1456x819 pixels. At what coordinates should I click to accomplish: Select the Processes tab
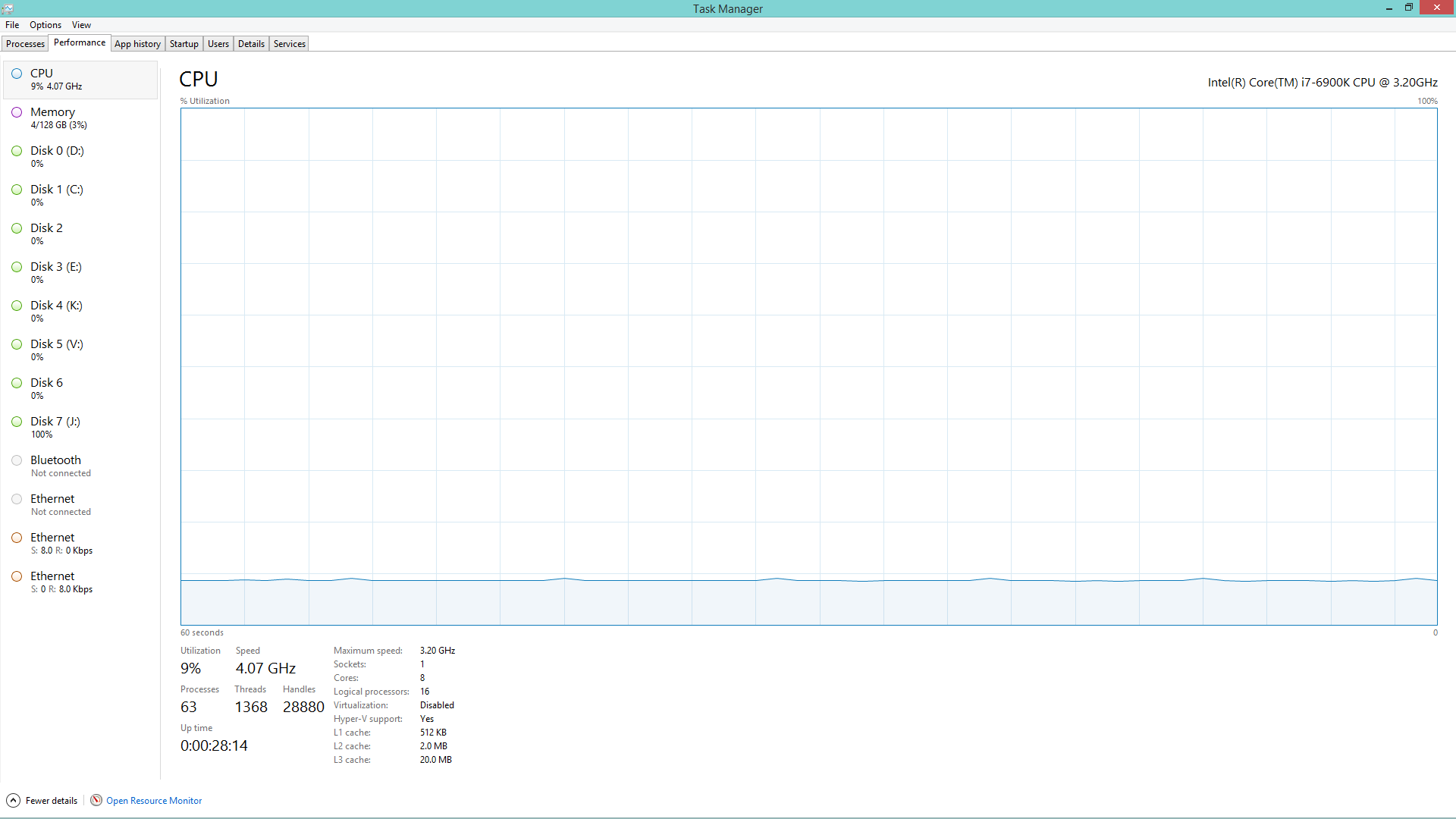click(25, 43)
